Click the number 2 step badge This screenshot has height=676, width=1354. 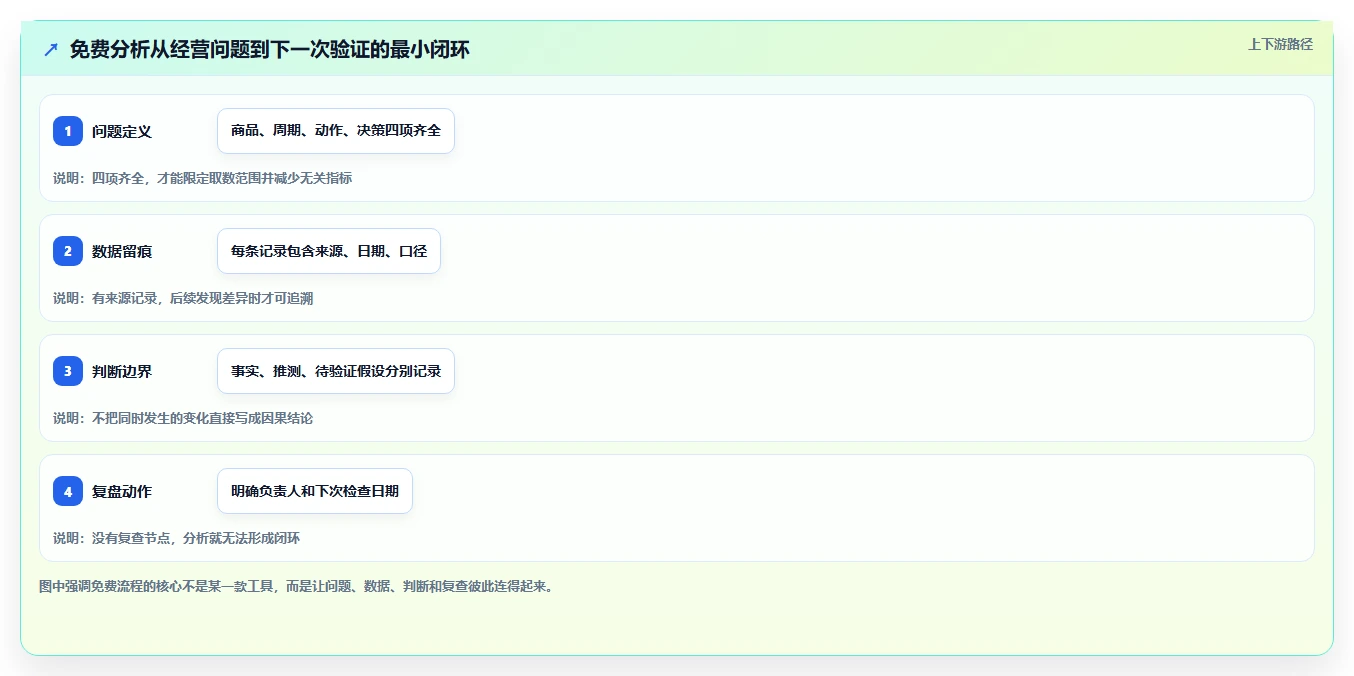(68, 251)
